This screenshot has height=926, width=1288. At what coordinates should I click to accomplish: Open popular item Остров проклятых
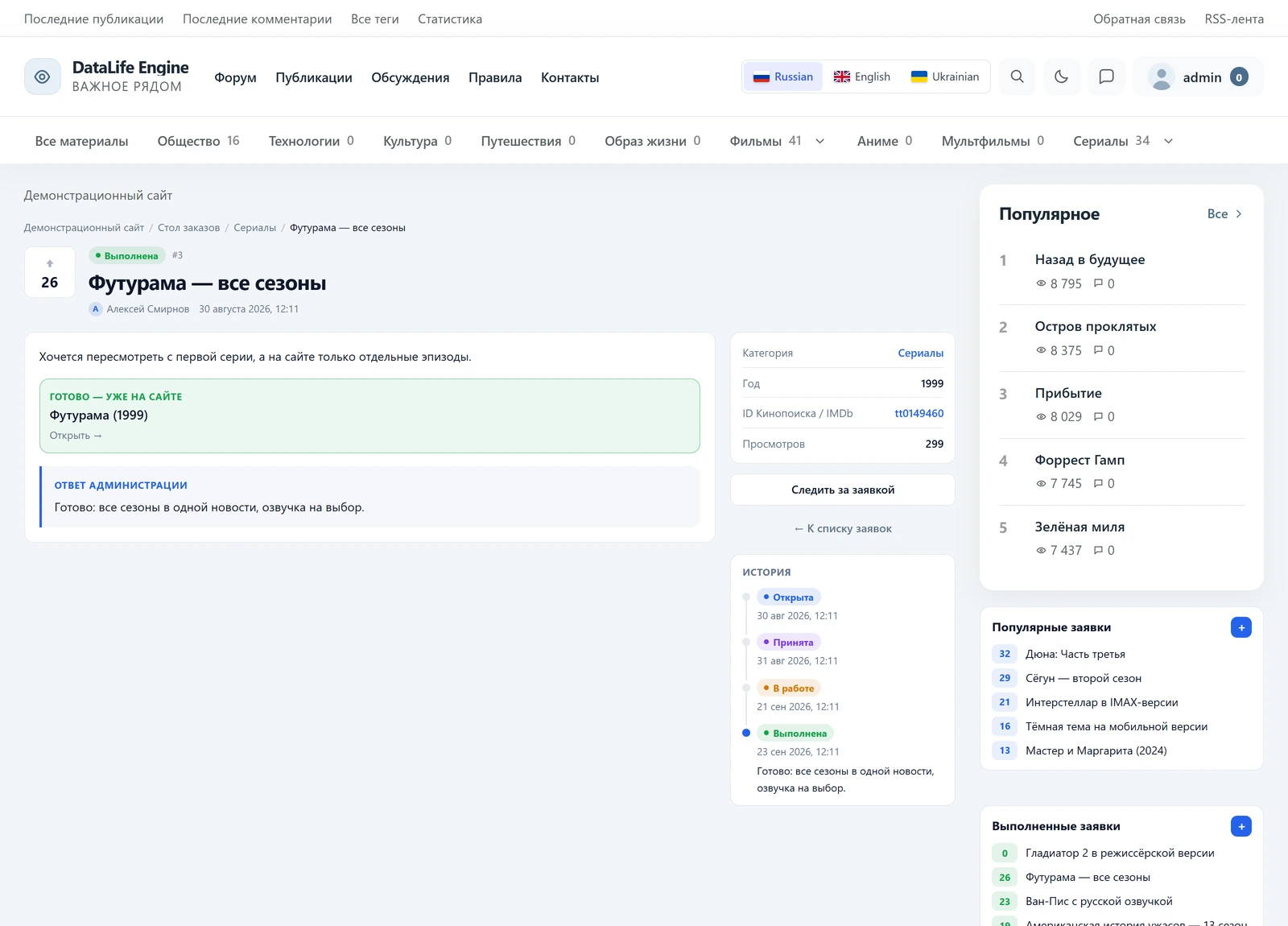click(x=1096, y=326)
